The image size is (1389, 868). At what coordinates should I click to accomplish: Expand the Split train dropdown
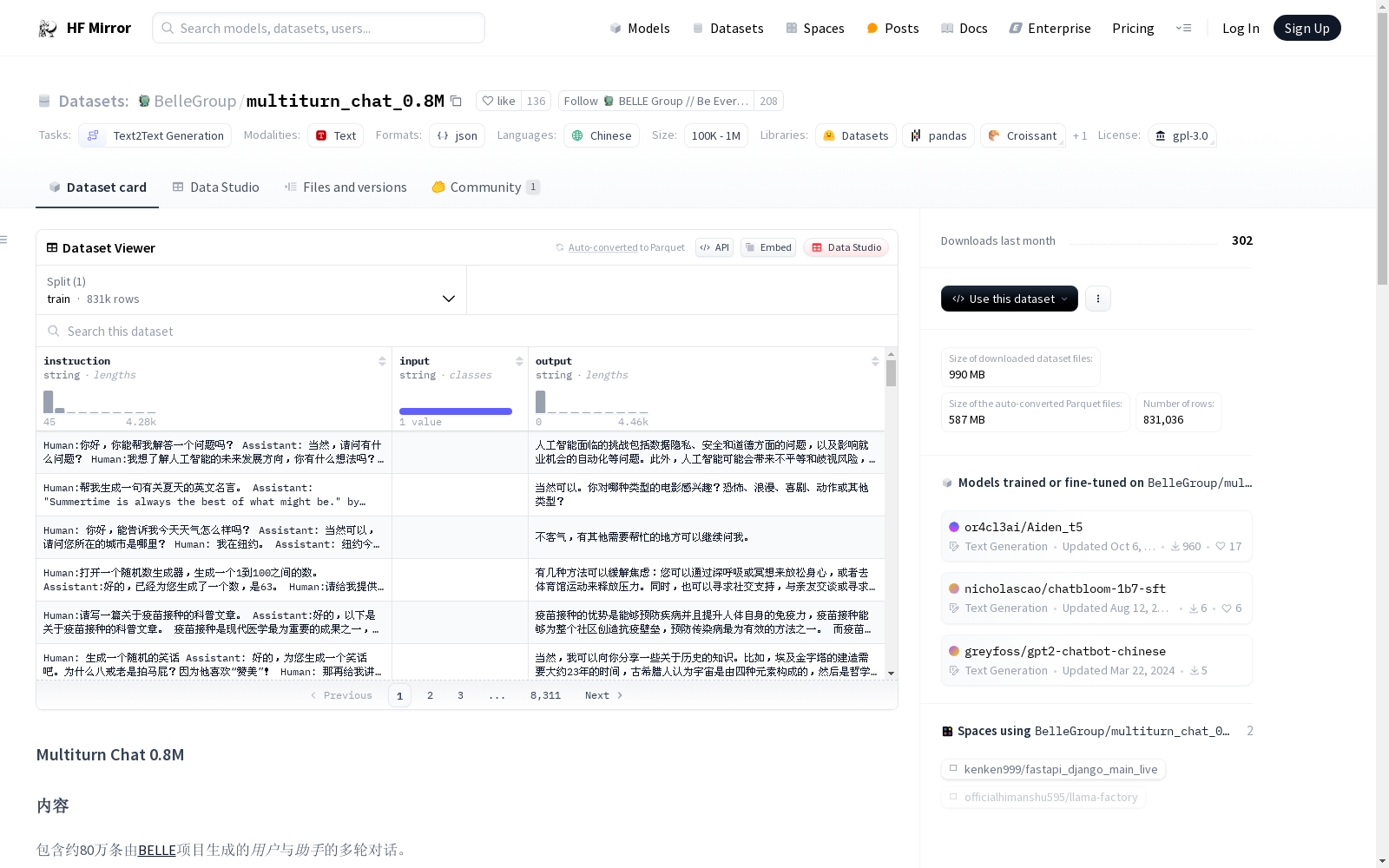point(252,290)
